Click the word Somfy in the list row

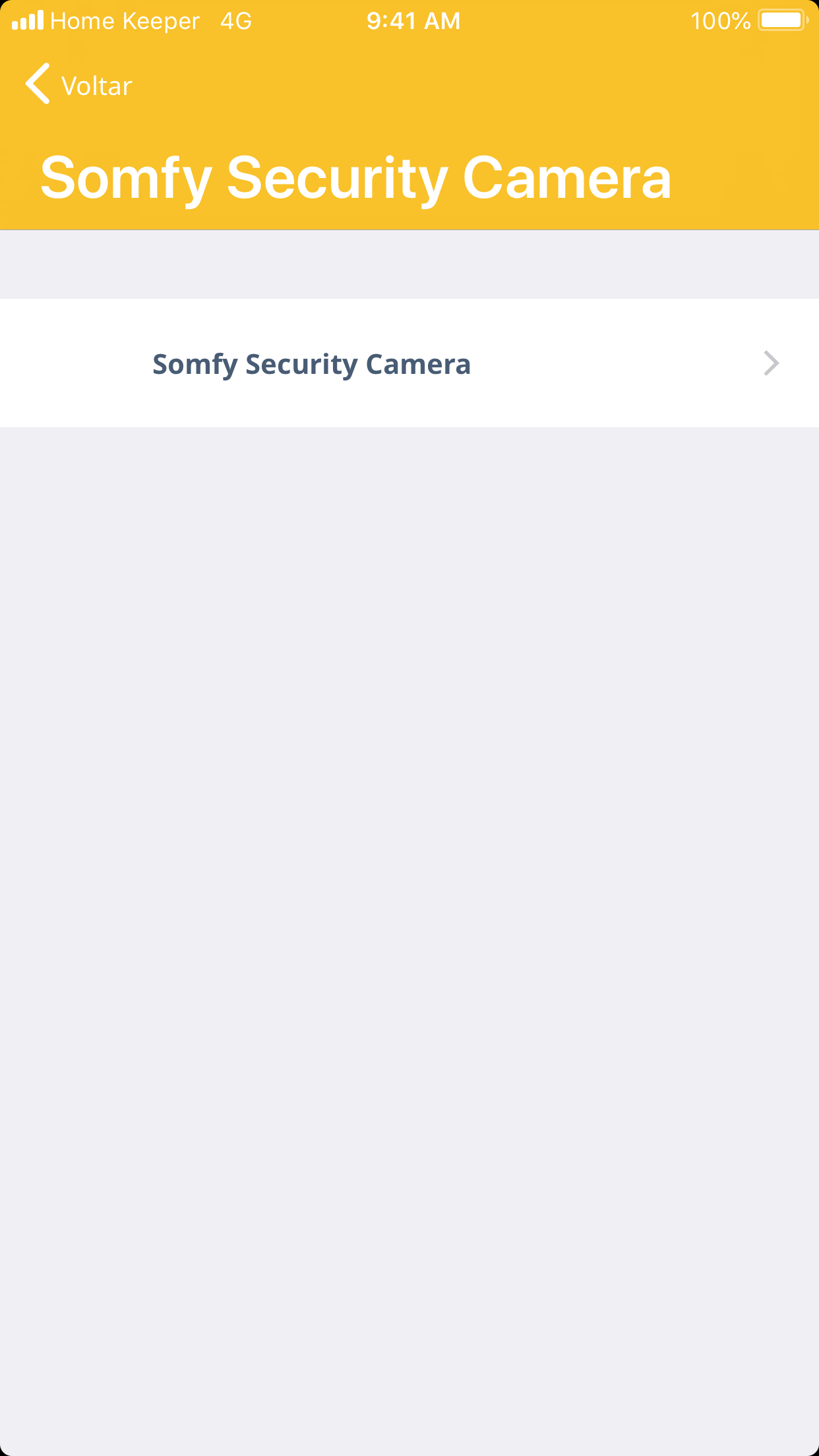(x=195, y=364)
